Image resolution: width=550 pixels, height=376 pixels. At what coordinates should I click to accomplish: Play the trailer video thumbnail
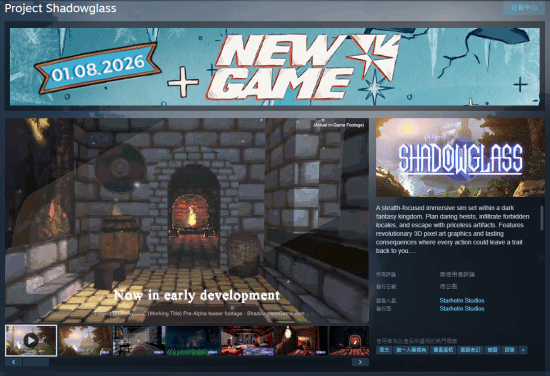click(31, 340)
